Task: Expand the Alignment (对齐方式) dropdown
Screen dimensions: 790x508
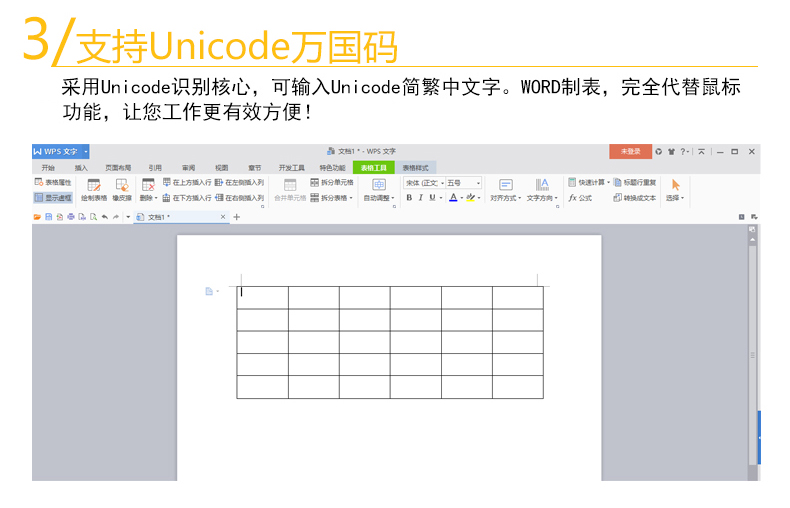Action: tap(505, 198)
